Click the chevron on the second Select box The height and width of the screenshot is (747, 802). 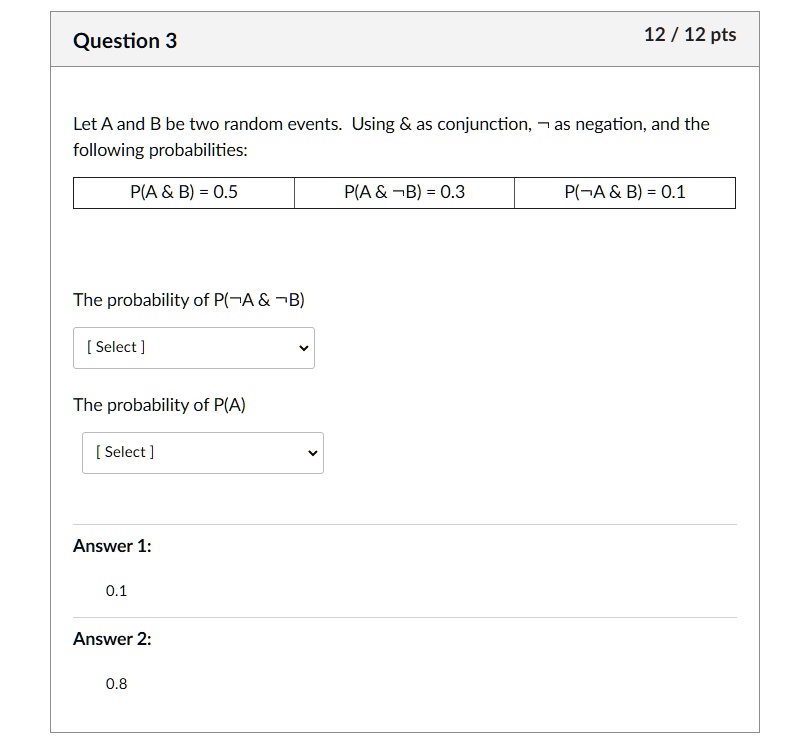(x=311, y=452)
